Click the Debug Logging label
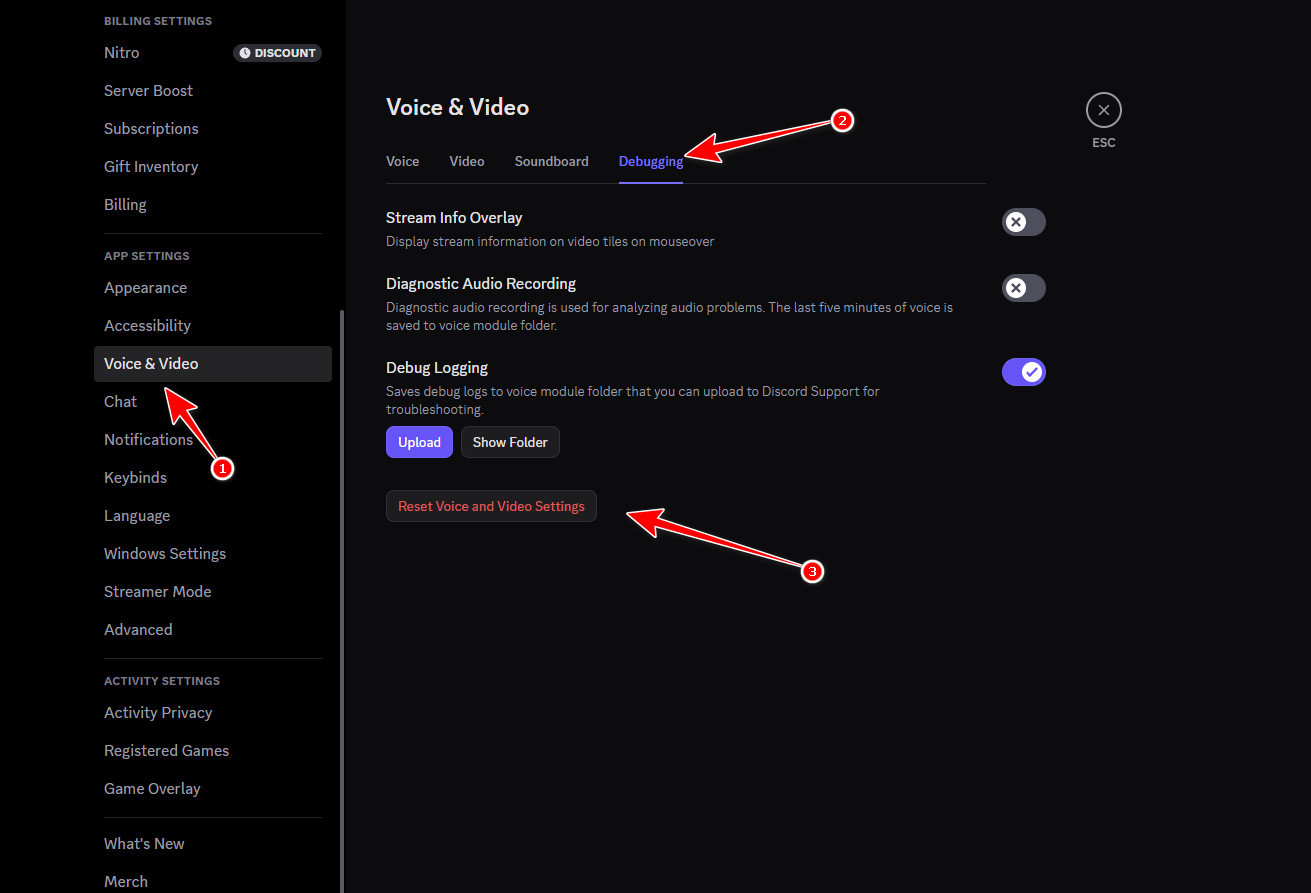1311x893 pixels. point(437,368)
